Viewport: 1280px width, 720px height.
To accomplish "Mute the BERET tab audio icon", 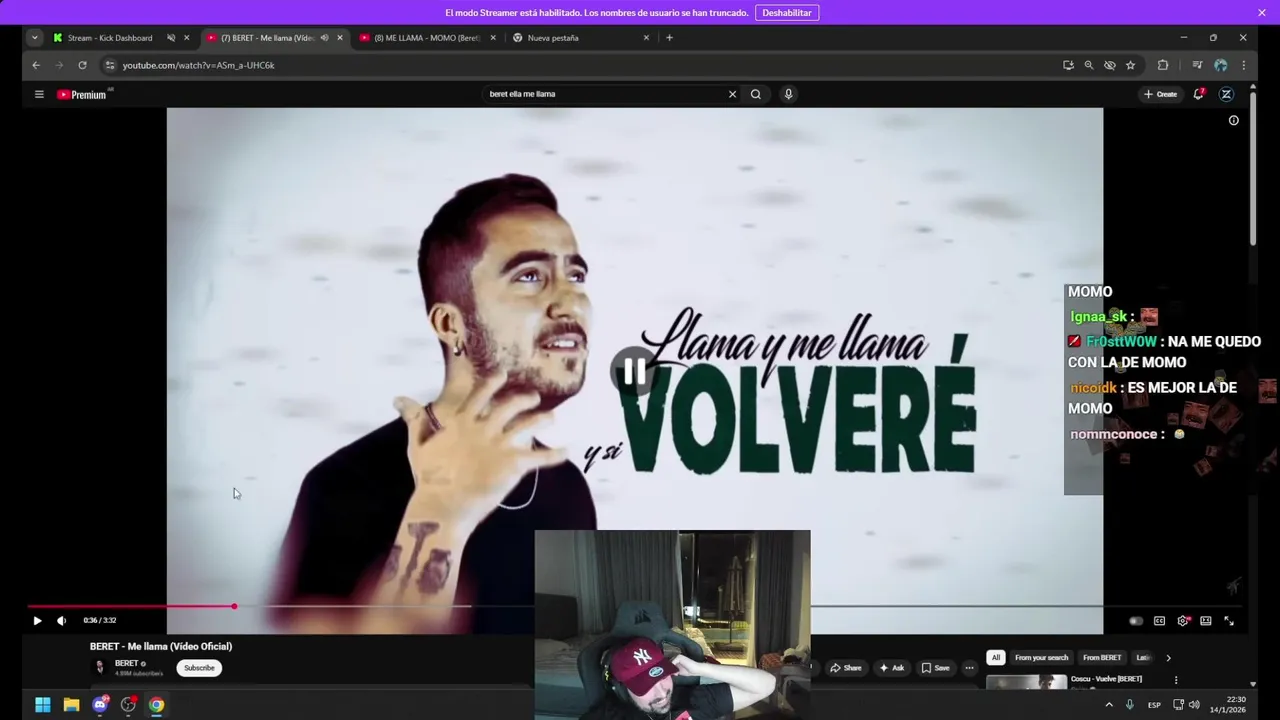I will point(324,38).
